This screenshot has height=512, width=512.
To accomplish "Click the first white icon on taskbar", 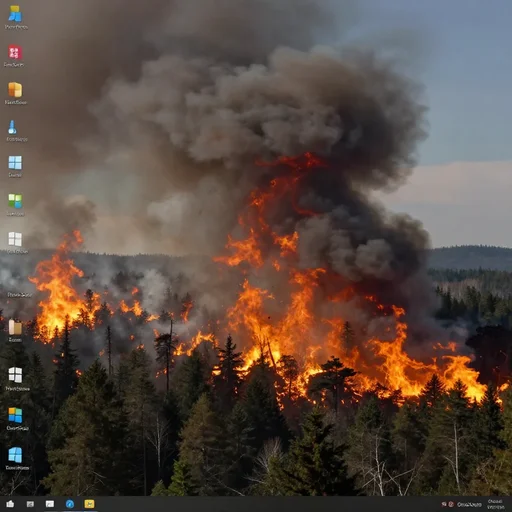I will pos(10,504).
